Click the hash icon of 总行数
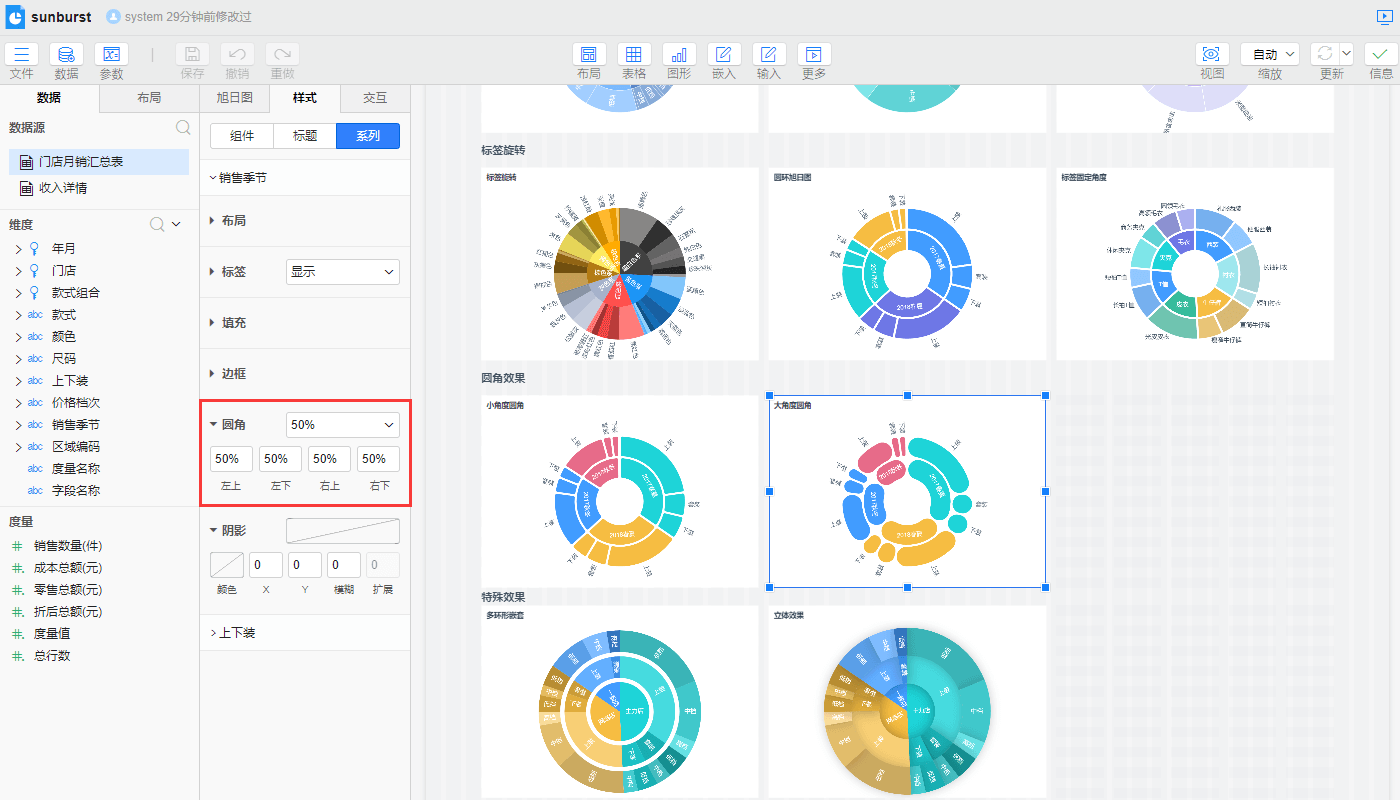The height and width of the screenshot is (800, 1400). (x=17, y=656)
